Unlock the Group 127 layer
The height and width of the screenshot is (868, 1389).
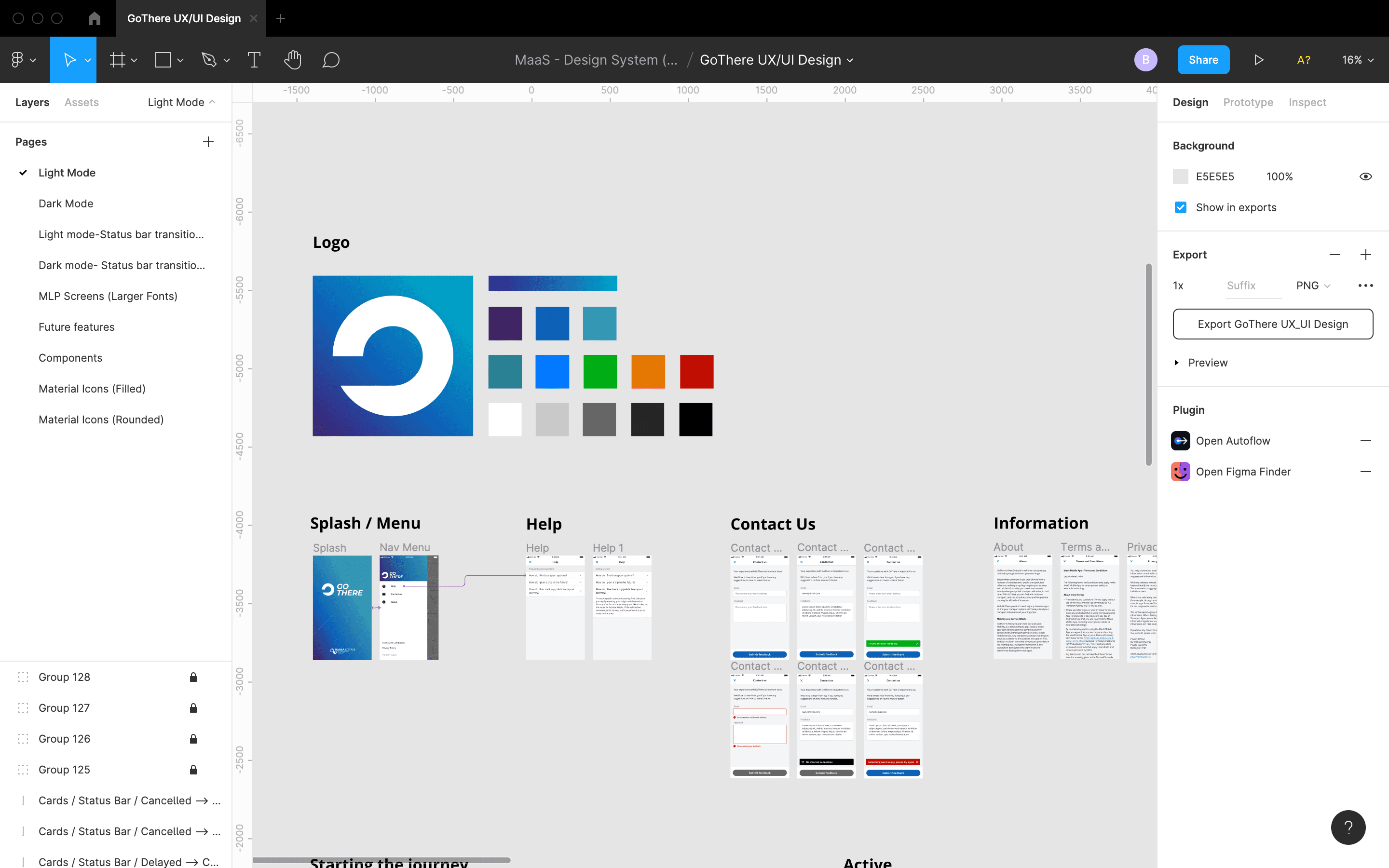pos(193,708)
